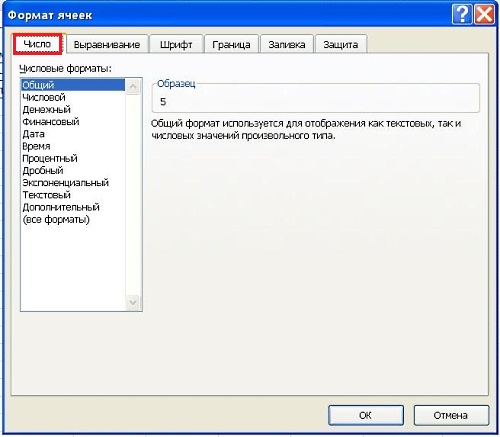
Task: Select Числовой number format
Action: pos(44,97)
